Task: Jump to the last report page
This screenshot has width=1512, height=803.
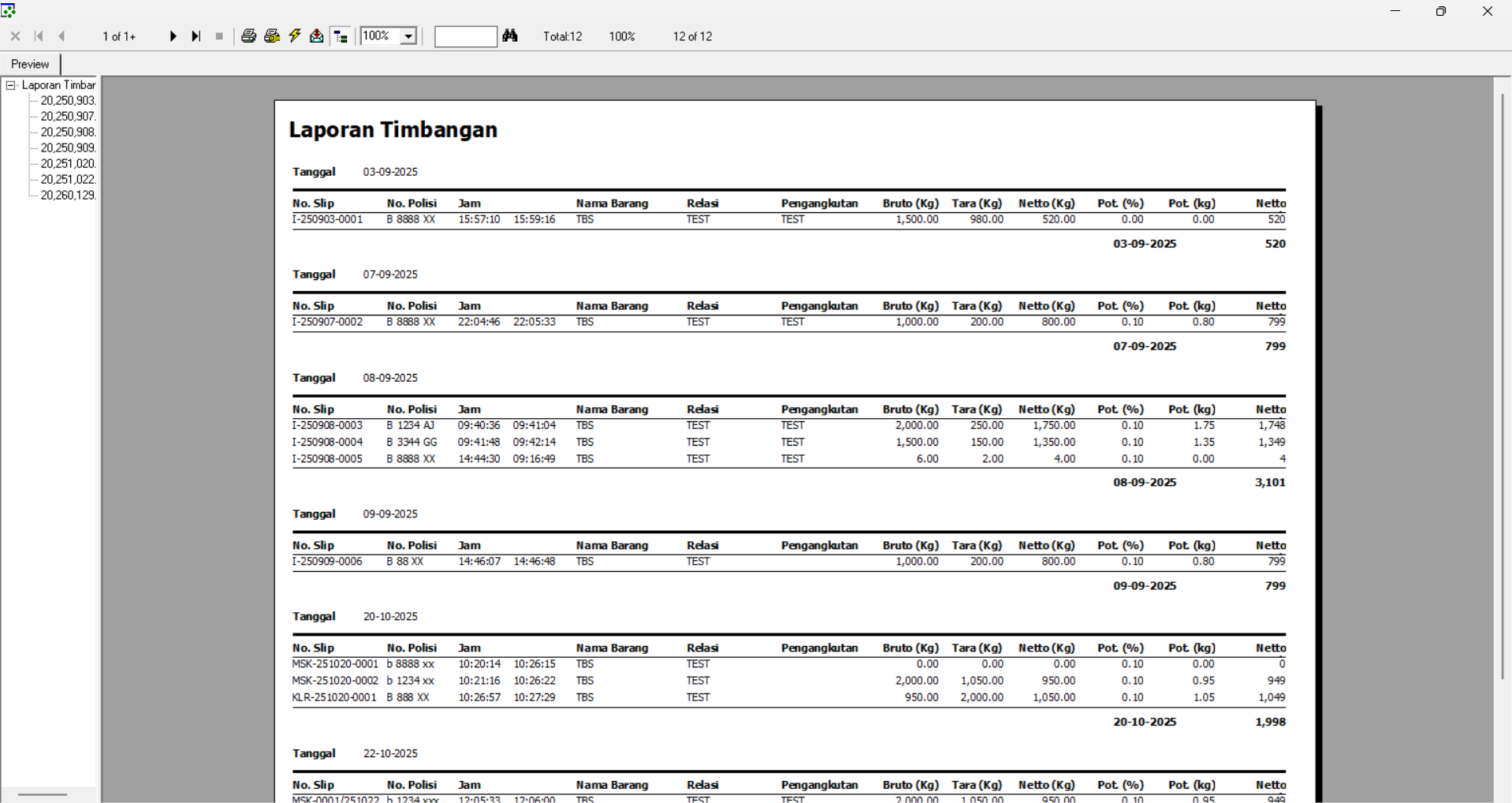Action: point(196,36)
